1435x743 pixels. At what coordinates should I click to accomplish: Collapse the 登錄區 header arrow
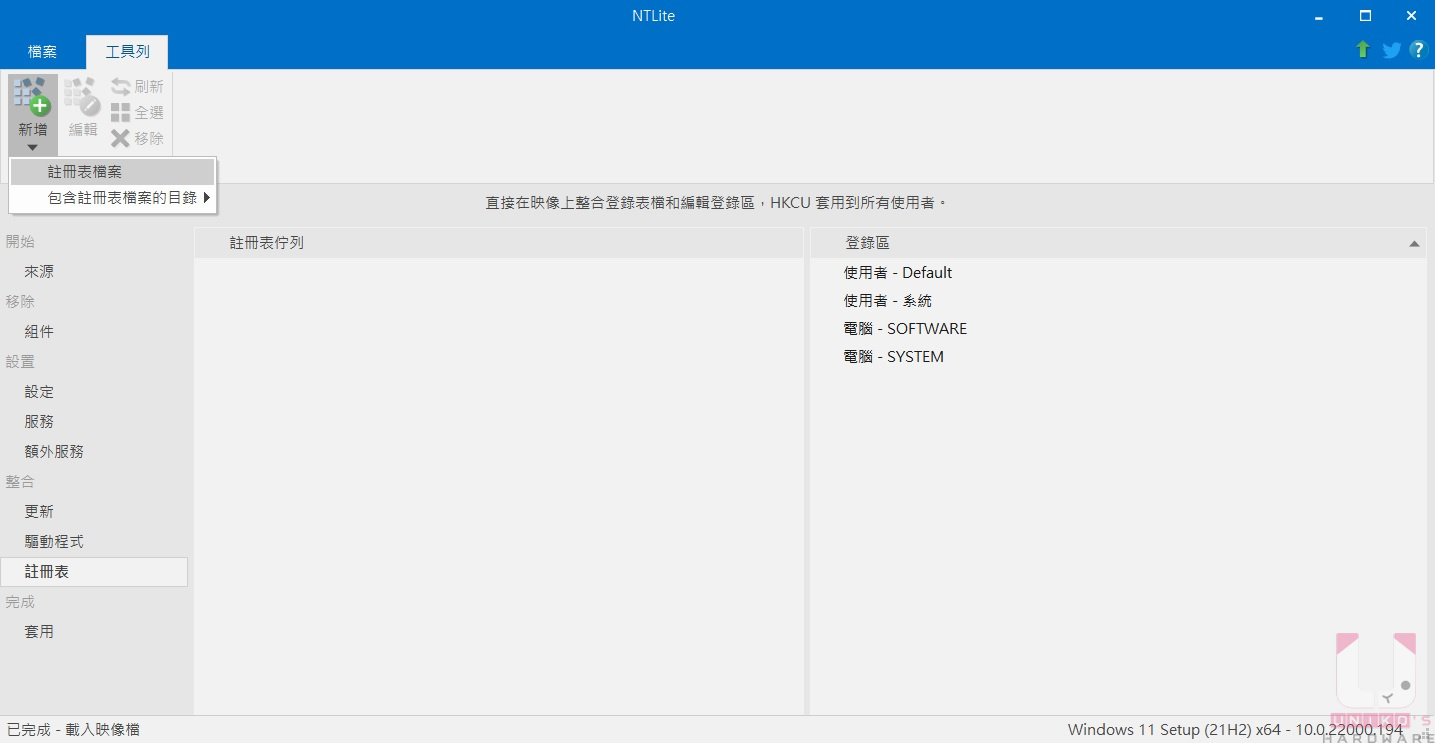tap(1414, 243)
